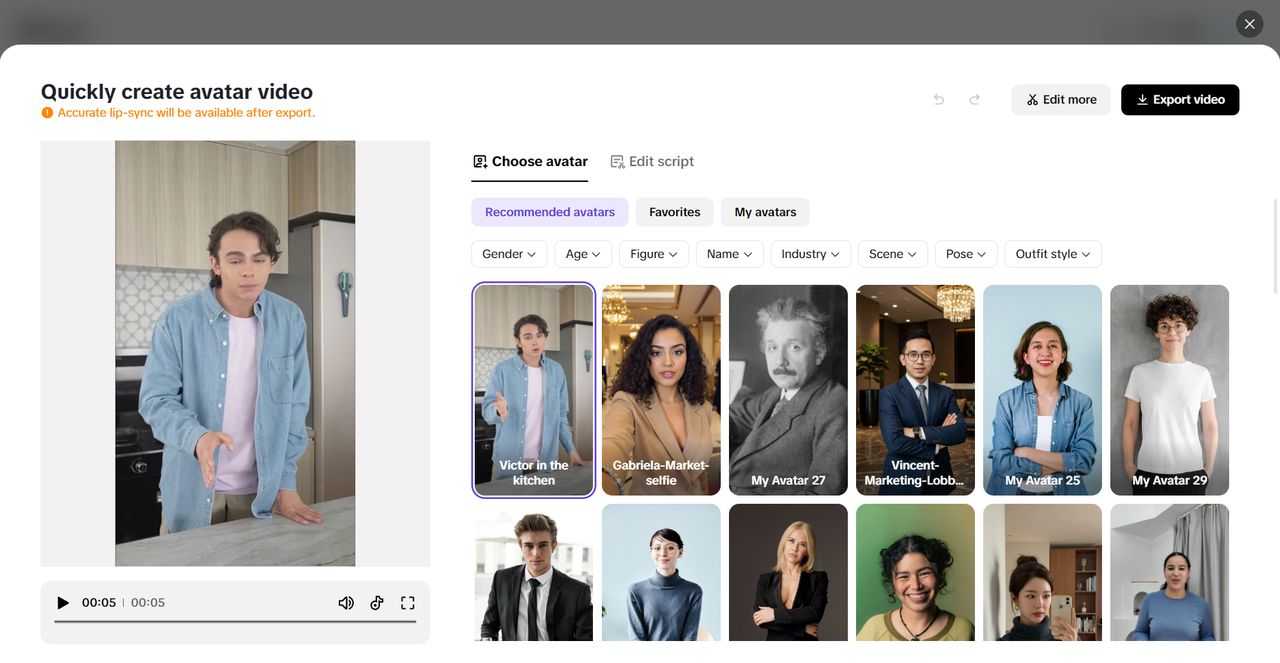Select the My Avatar 29 thumbnail
This screenshot has height=663, width=1280.
(x=1169, y=390)
